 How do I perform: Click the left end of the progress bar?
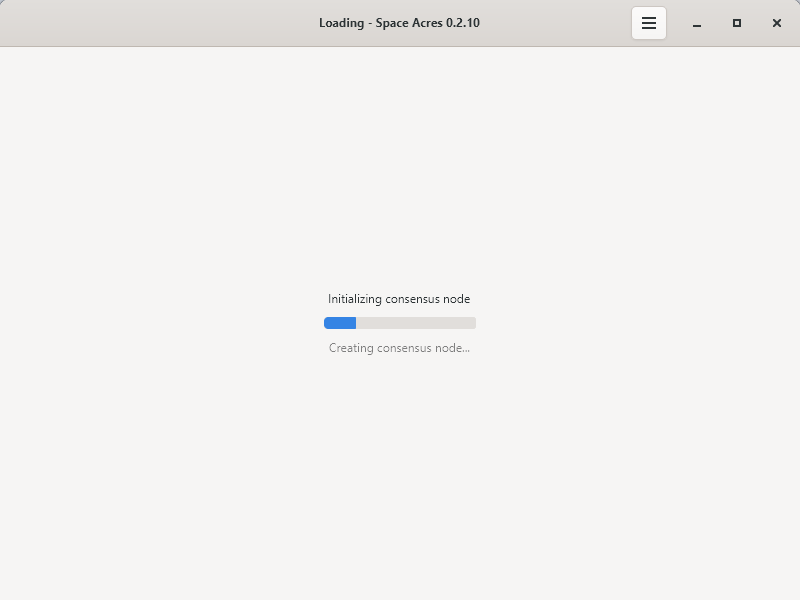click(327, 323)
